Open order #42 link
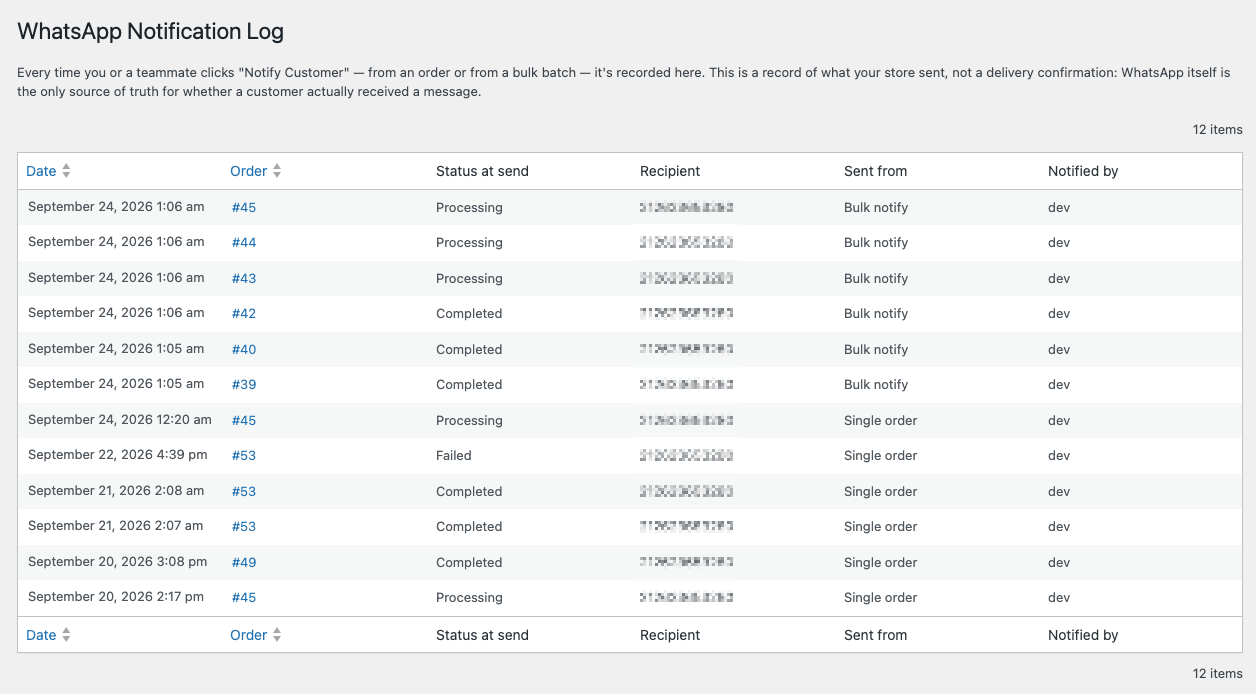The width and height of the screenshot is (1256, 694). click(244, 314)
